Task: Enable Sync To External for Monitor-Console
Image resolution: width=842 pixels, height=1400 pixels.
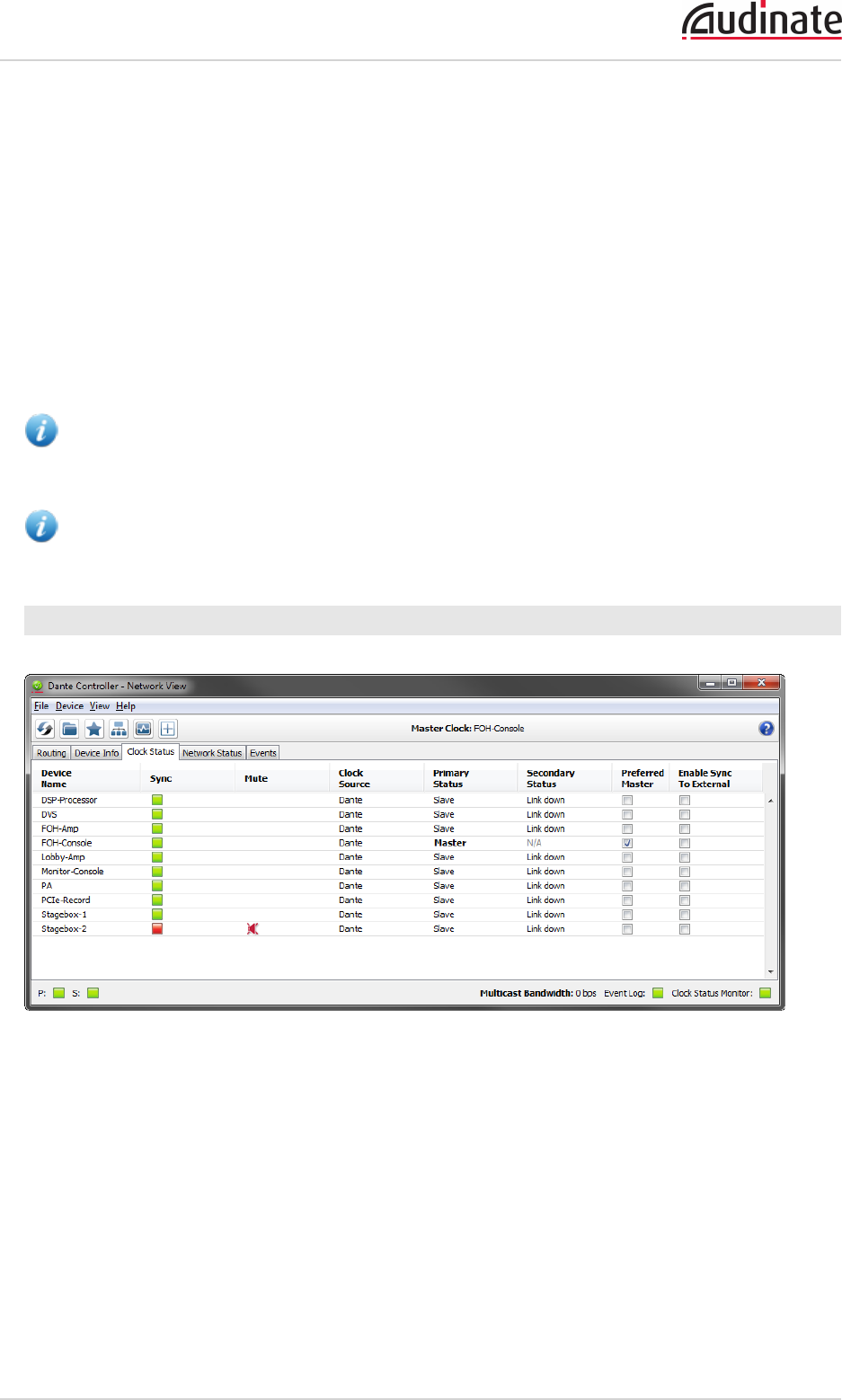Action: click(x=685, y=872)
